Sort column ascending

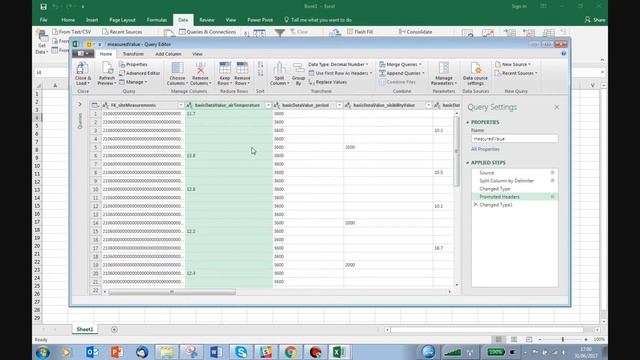pos(260,64)
